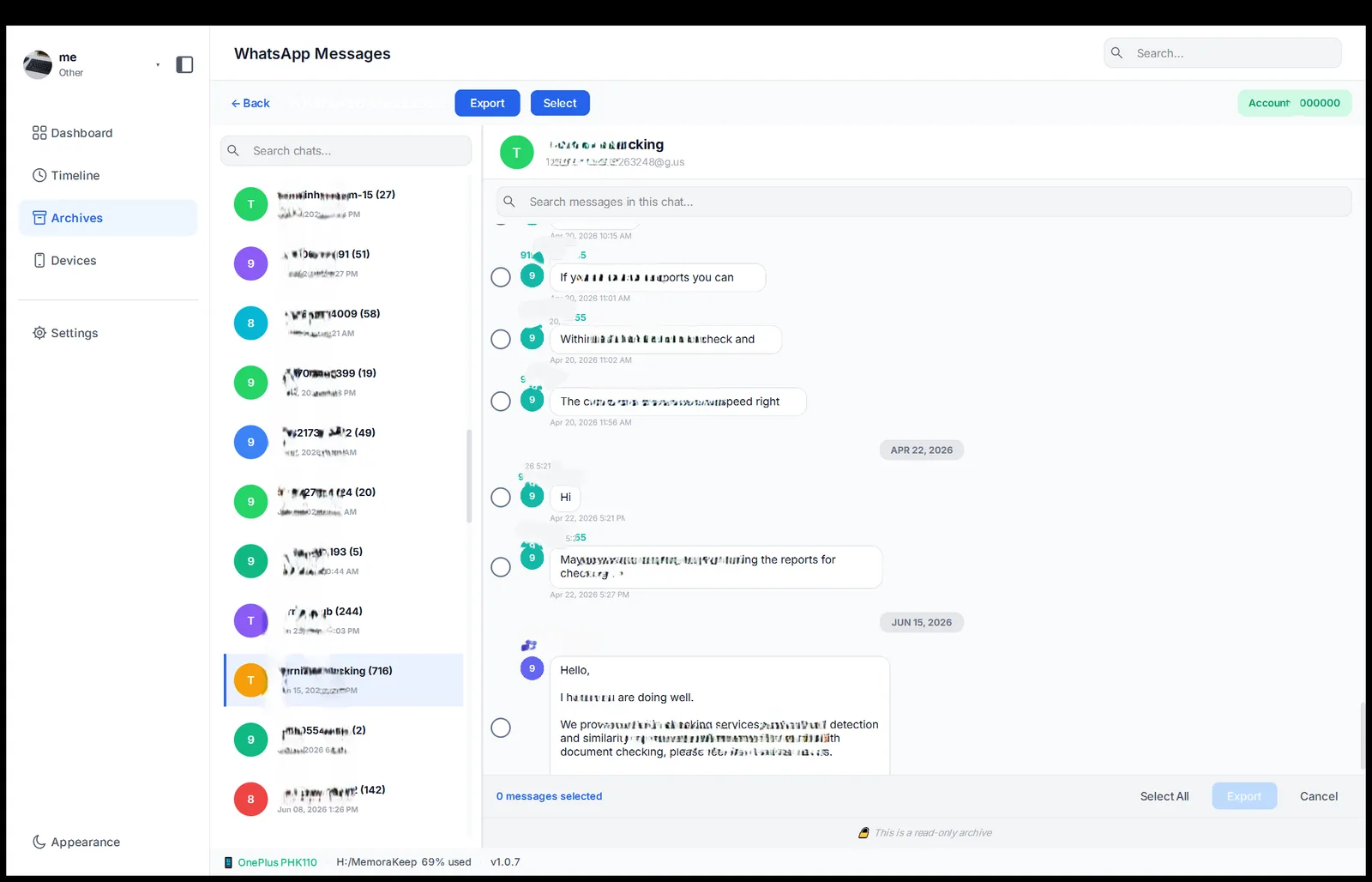Go Back to archive list
Image resolution: width=1372 pixels, height=882 pixels.
(x=250, y=103)
